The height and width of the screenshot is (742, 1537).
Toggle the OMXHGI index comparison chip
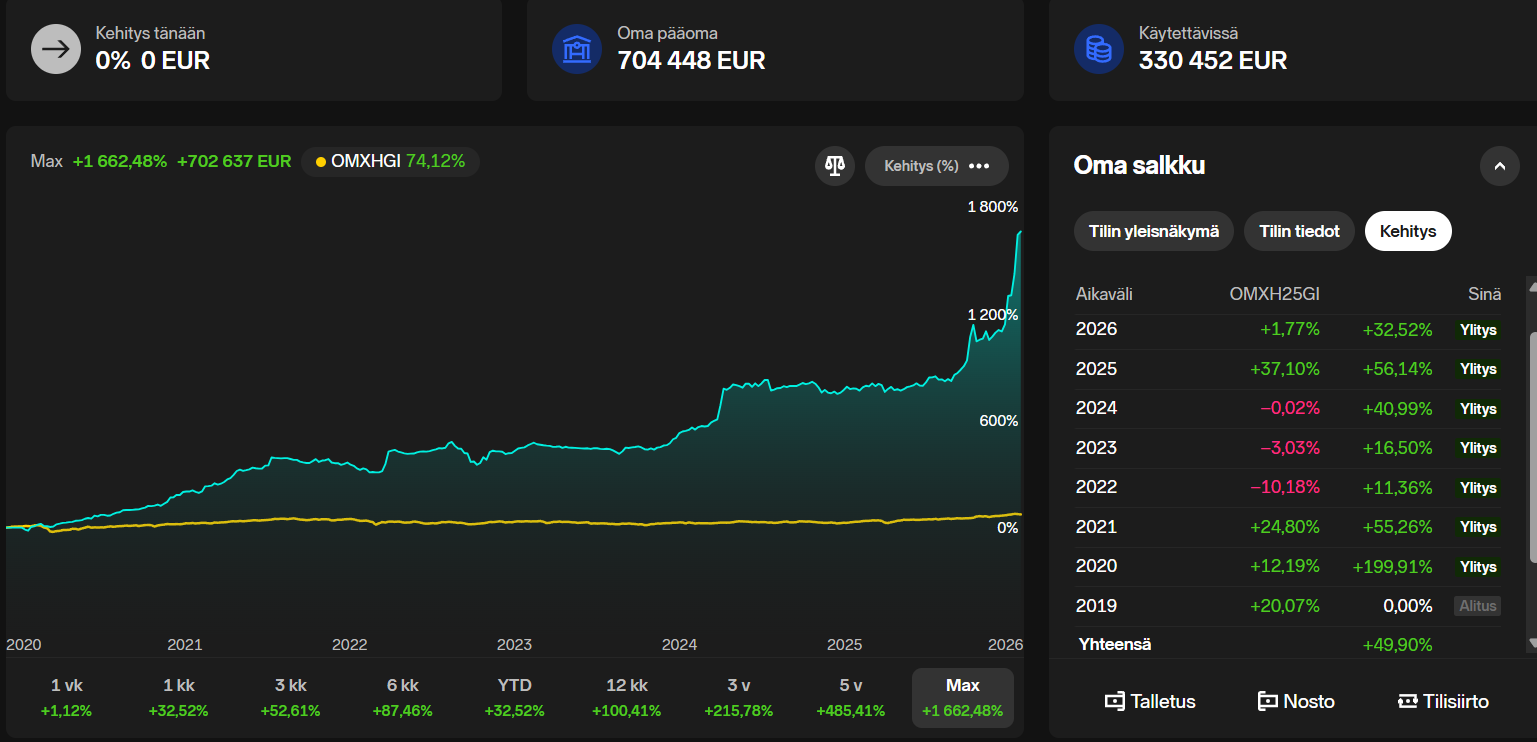[390, 161]
